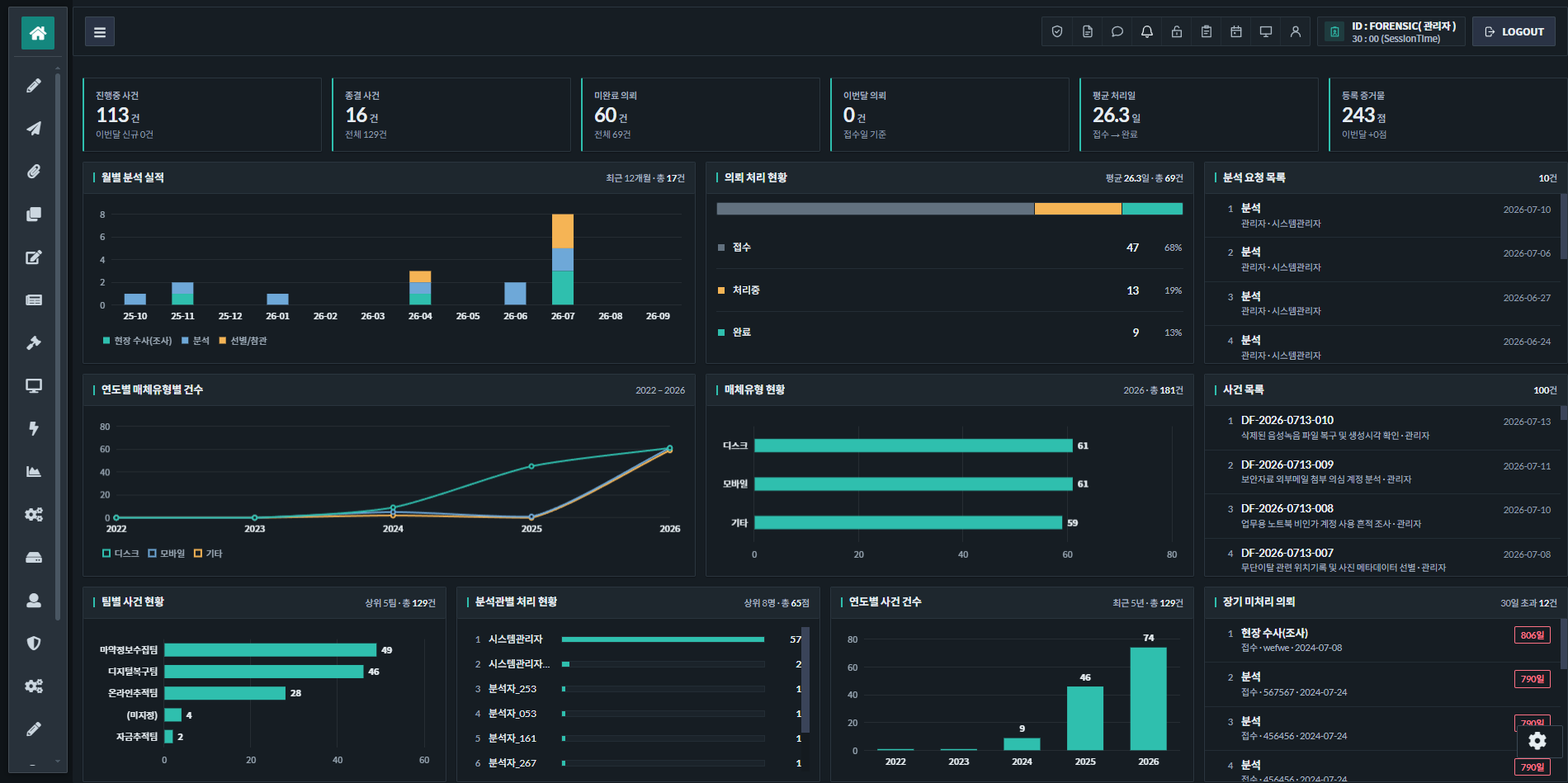This screenshot has width=1568, height=783.
Task: Select the 분석자_253 row
Action: coord(637,689)
